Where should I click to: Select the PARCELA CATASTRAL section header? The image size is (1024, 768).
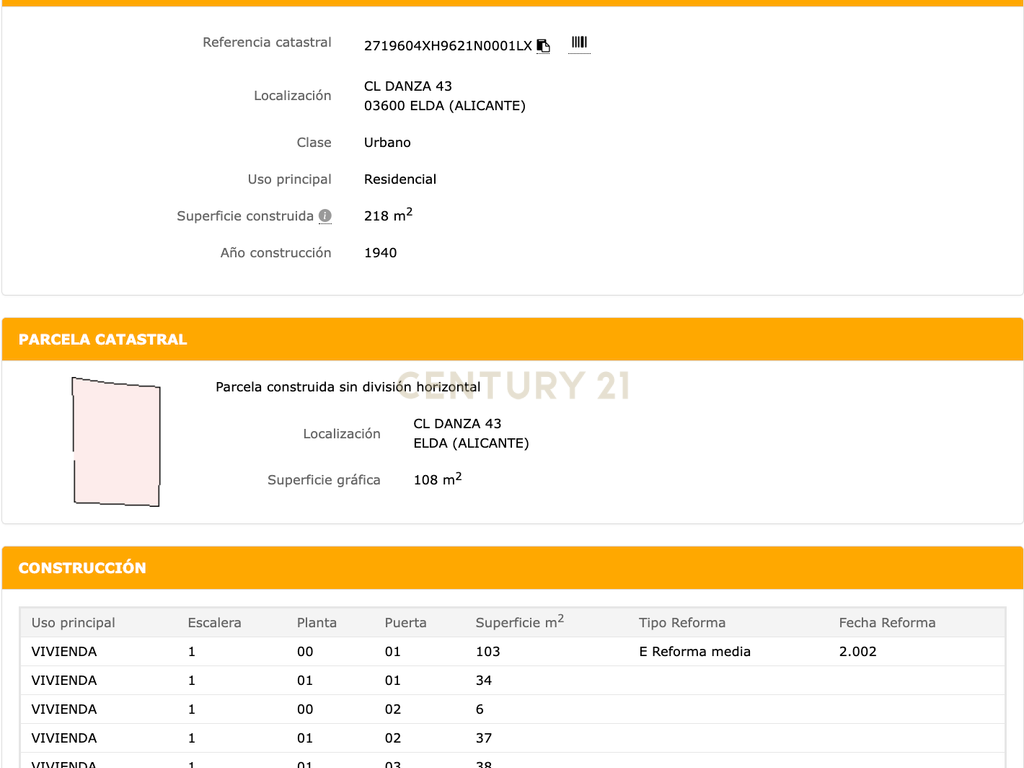513,340
